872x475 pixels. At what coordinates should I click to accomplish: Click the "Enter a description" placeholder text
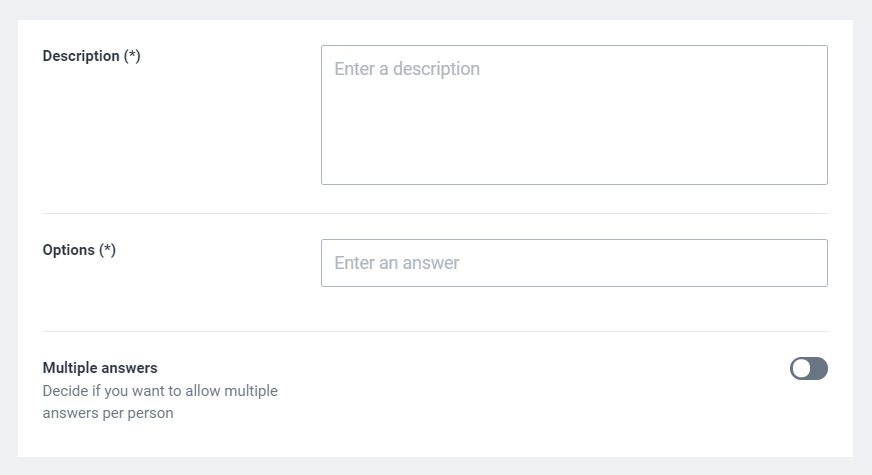(x=407, y=69)
